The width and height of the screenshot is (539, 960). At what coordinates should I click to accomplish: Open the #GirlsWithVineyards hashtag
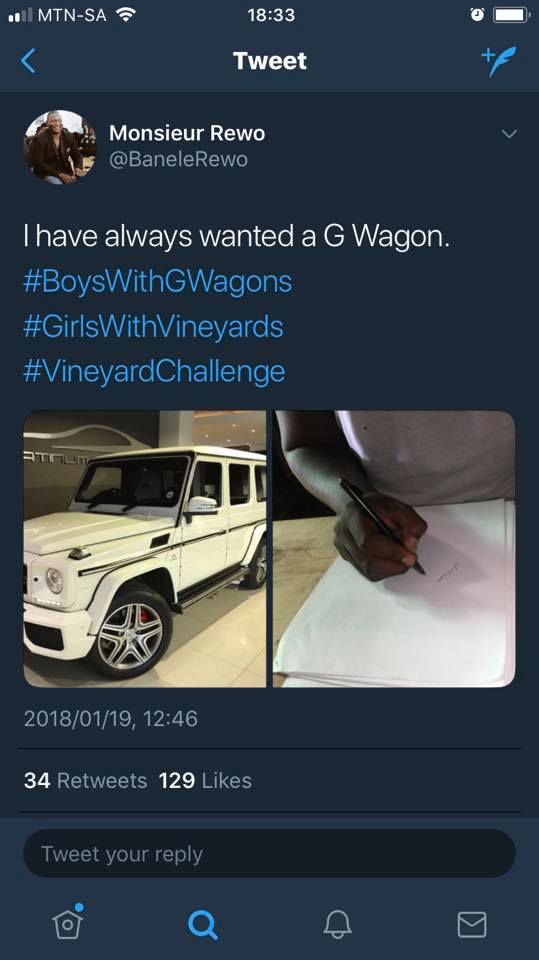[x=153, y=326]
